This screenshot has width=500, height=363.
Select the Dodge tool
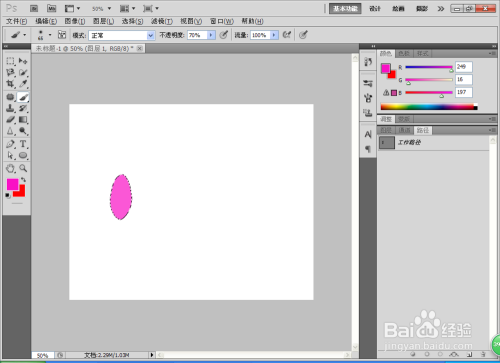tap(23, 131)
